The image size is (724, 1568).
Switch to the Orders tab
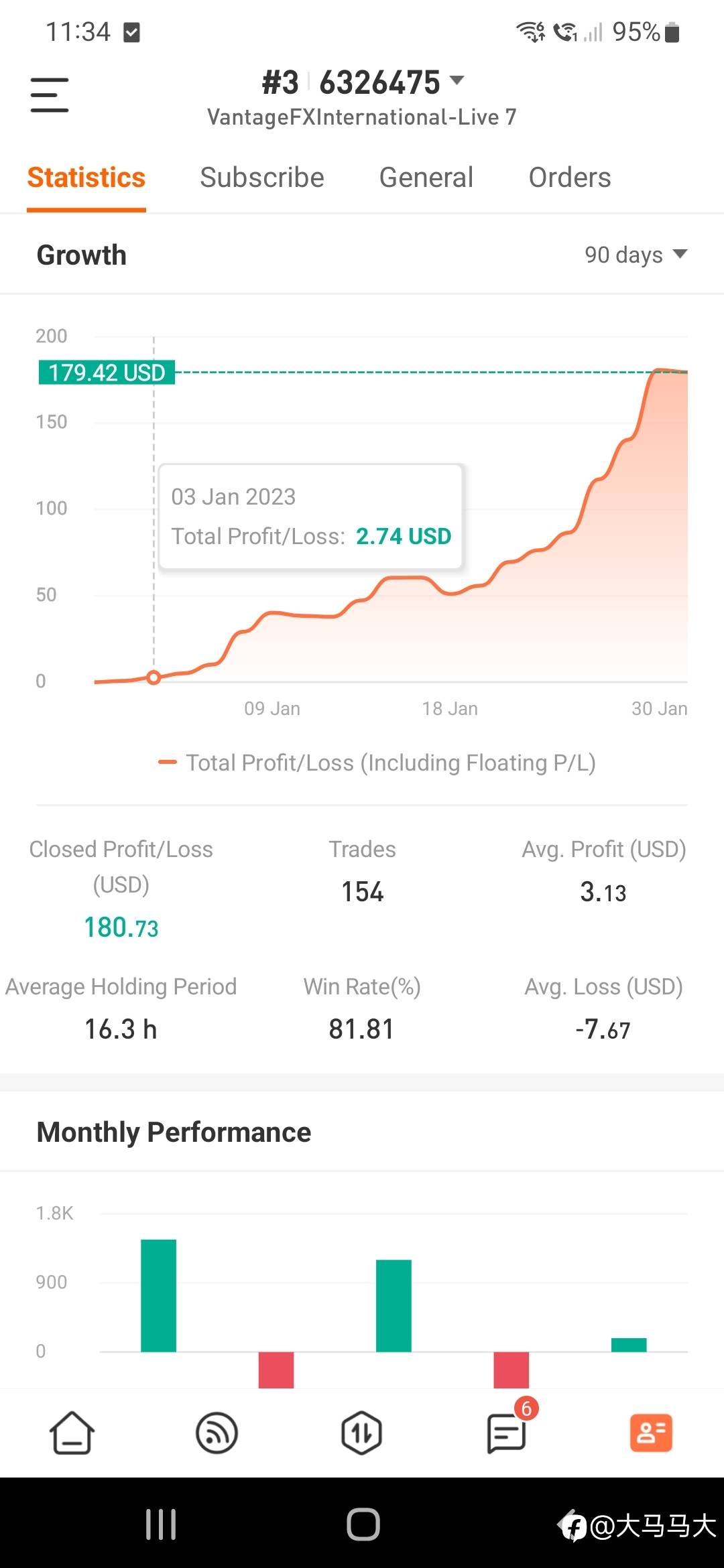click(569, 178)
